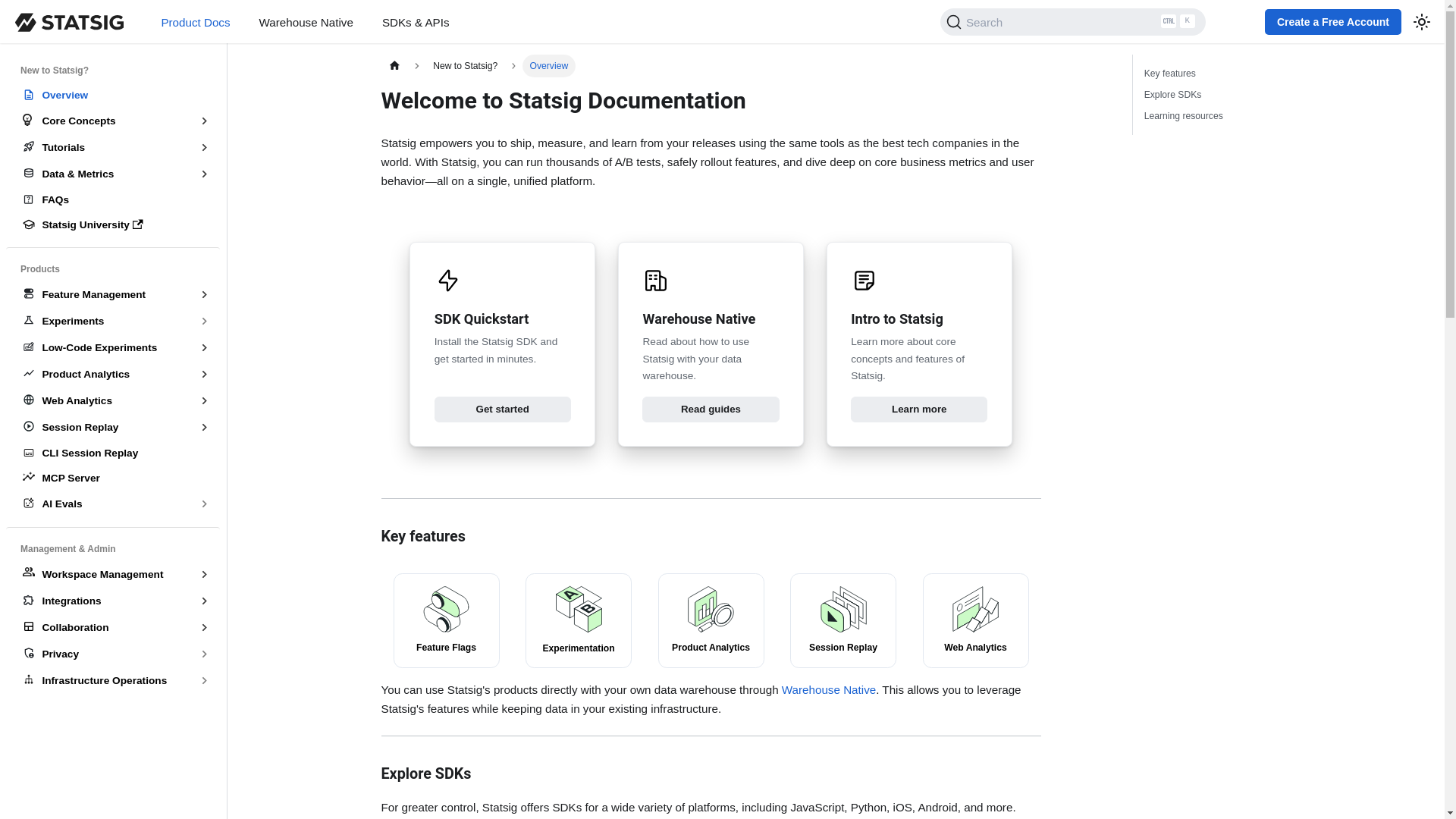The height and width of the screenshot is (819, 1456).
Task: Click the Low-Code Experiments icon
Action: [x=29, y=347]
